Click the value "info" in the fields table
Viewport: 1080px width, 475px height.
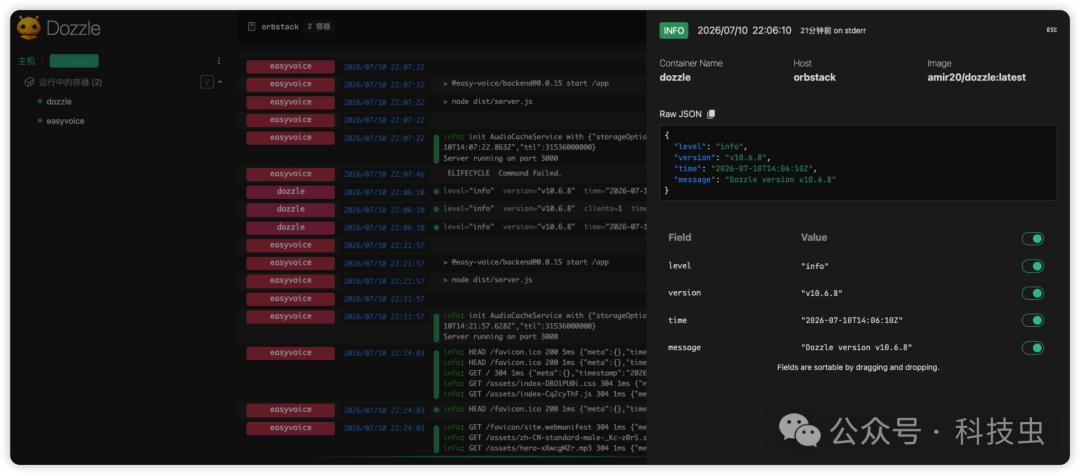(x=815, y=266)
